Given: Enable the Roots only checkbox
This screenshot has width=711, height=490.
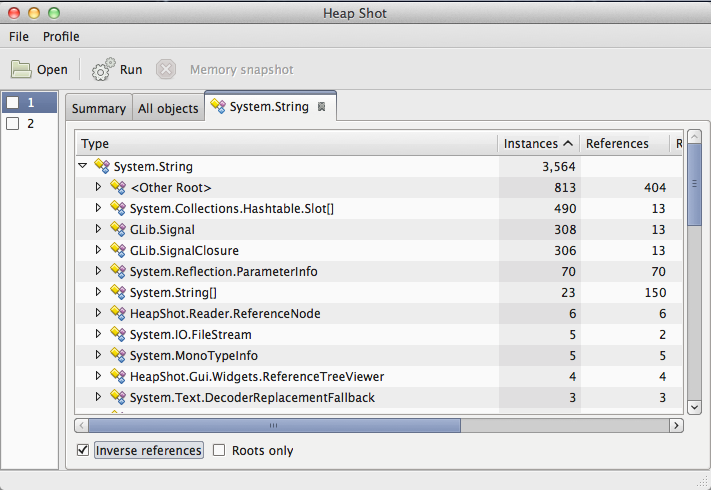Looking at the screenshot, I should (x=219, y=450).
